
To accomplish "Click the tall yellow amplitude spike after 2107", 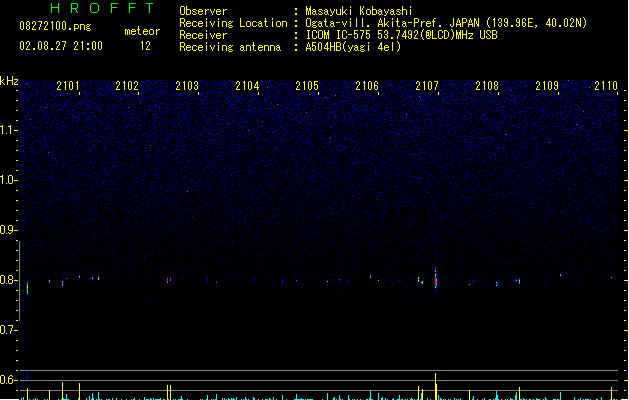I will click(436, 386).
